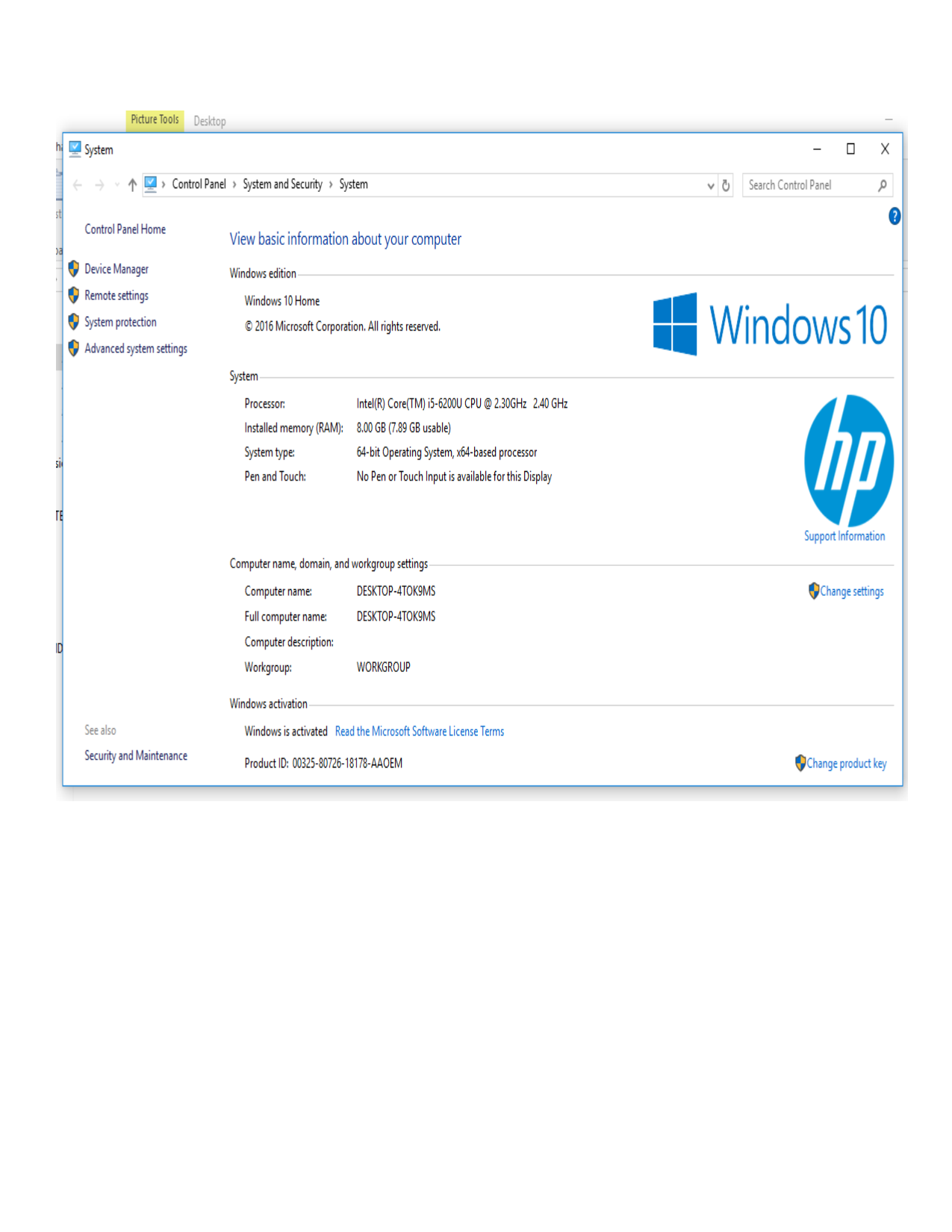The height and width of the screenshot is (1232, 952).
Task: Open Advanced system settings link
Action: (x=136, y=349)
